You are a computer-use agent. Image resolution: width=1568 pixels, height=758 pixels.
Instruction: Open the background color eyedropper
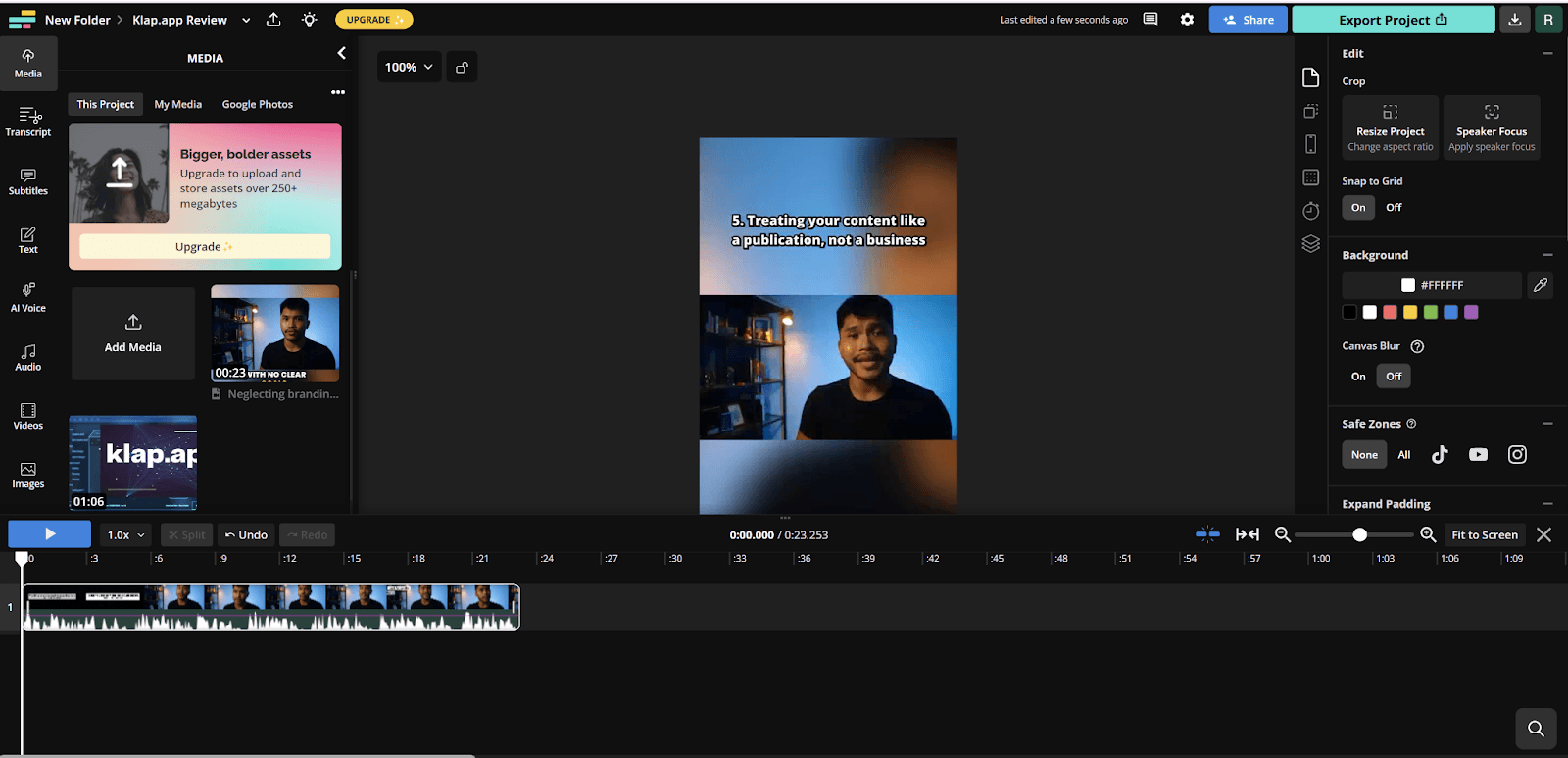point(1541,285)
